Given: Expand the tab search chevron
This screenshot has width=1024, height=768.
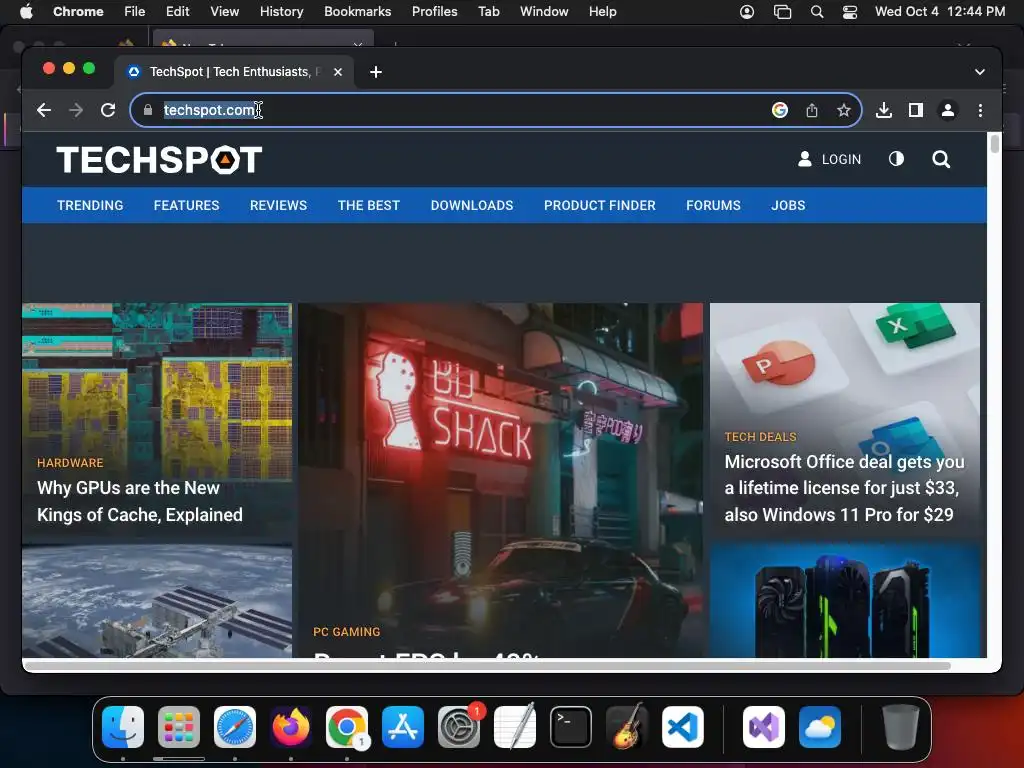Looking at the screenshot, I should pyautogui.click(x=979, y=72).
